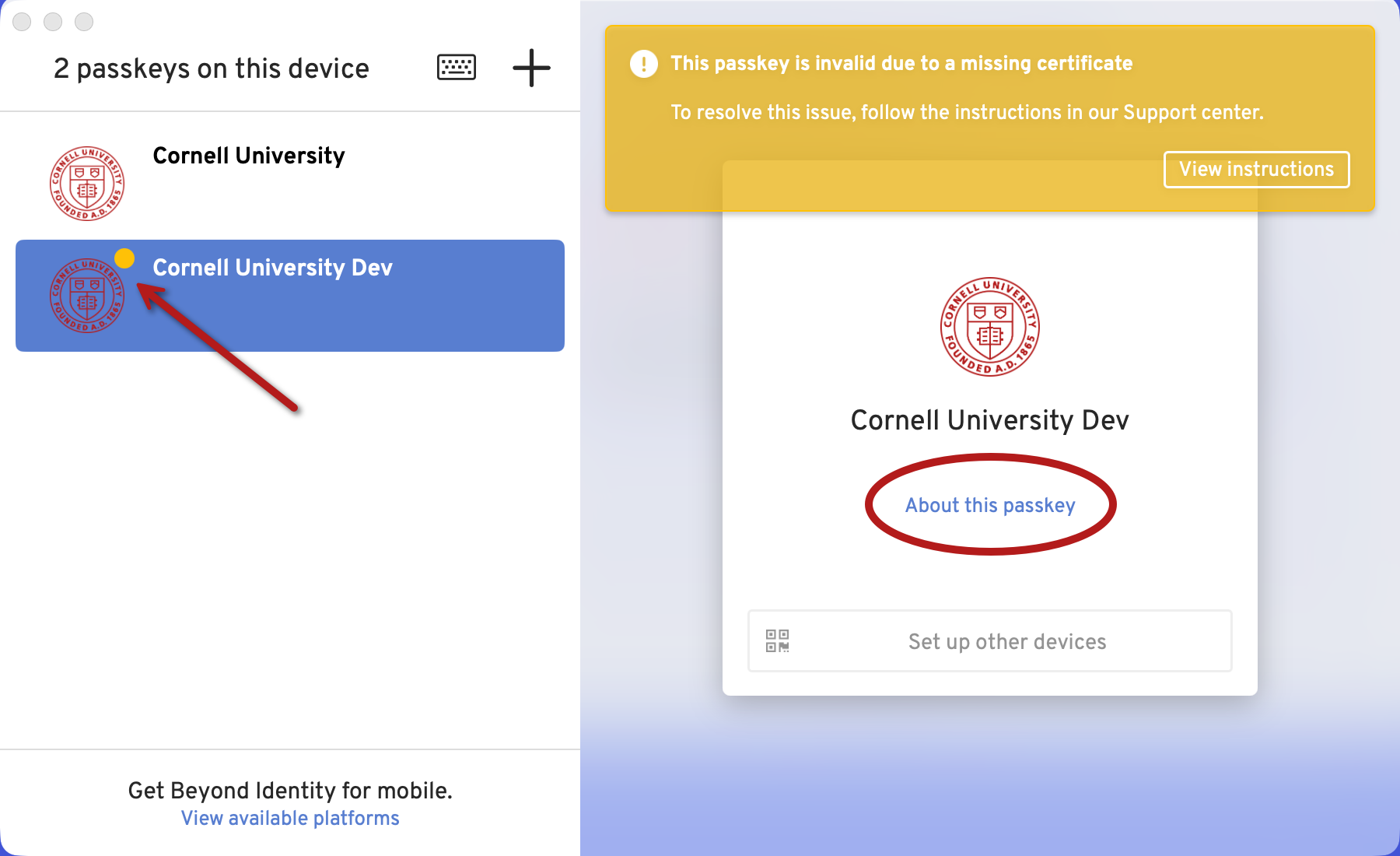The width and height of the screenshot is (1400, 856).
Task: Click the keyboard icon in header
Action: (457, 68)
